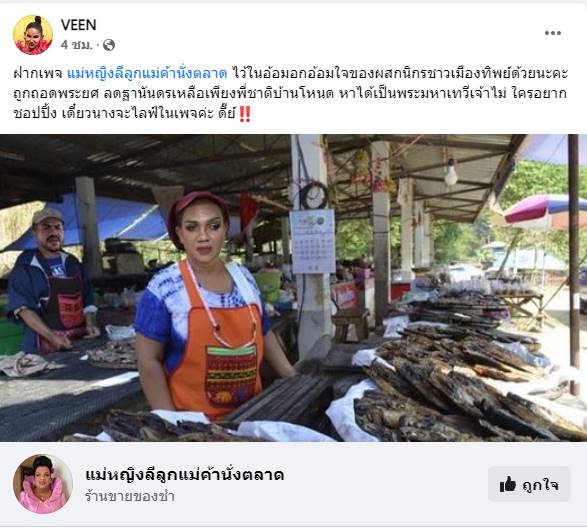Click the ร้านขายของชำ page category text
Screen dimensions: 587x531
click(x=130, y=497)
